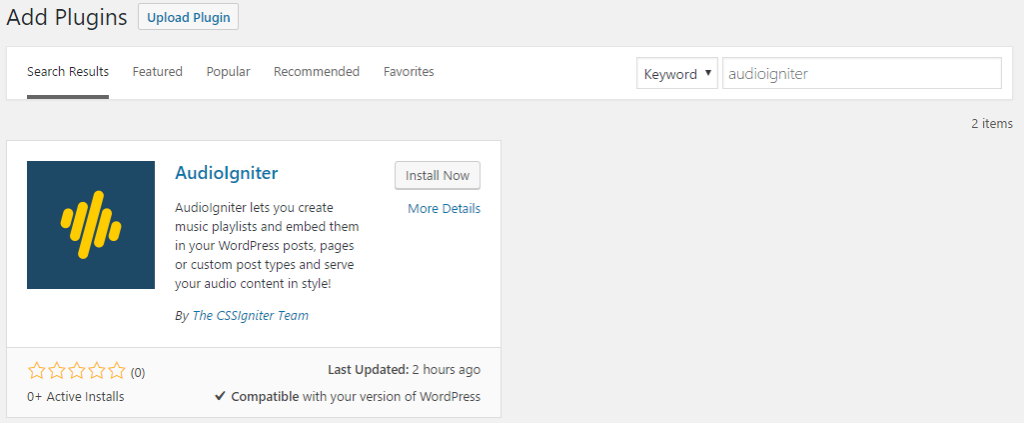Viewport: 1024px width, 423px height.
Task: Click the third rating star
Action: [x=77, y=372]
